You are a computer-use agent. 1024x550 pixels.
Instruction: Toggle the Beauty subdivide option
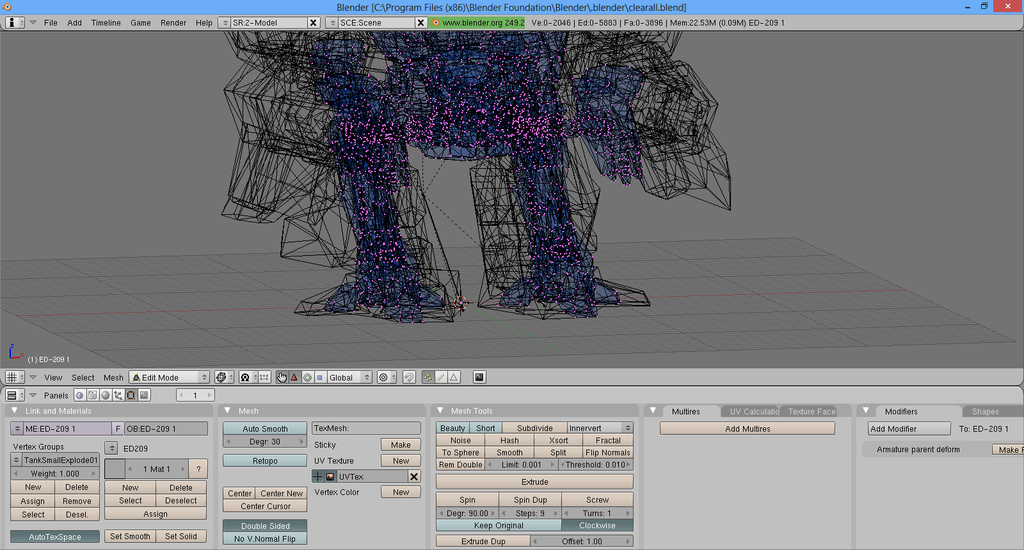point(453,428)
